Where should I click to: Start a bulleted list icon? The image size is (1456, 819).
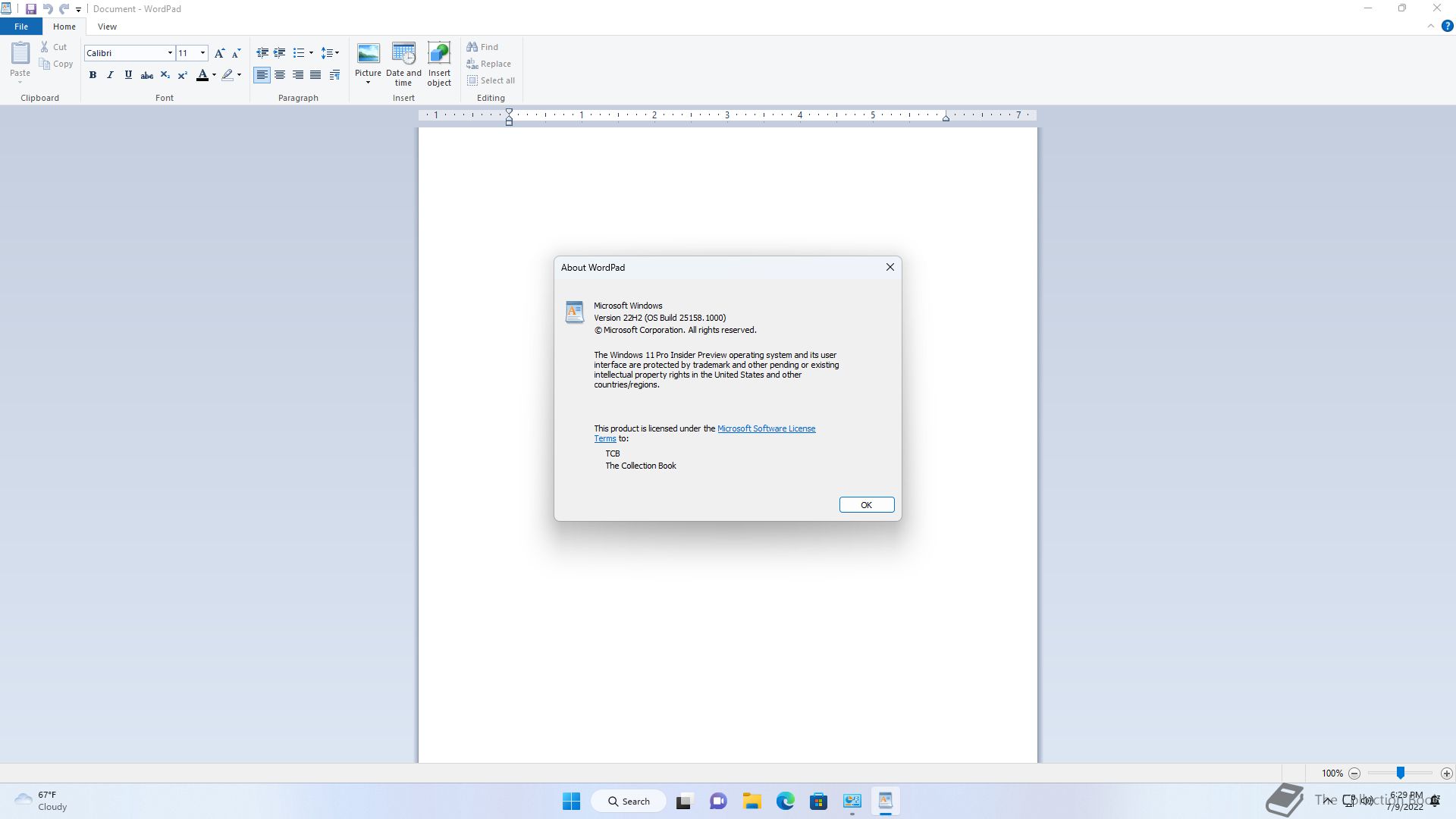[298, 53]
